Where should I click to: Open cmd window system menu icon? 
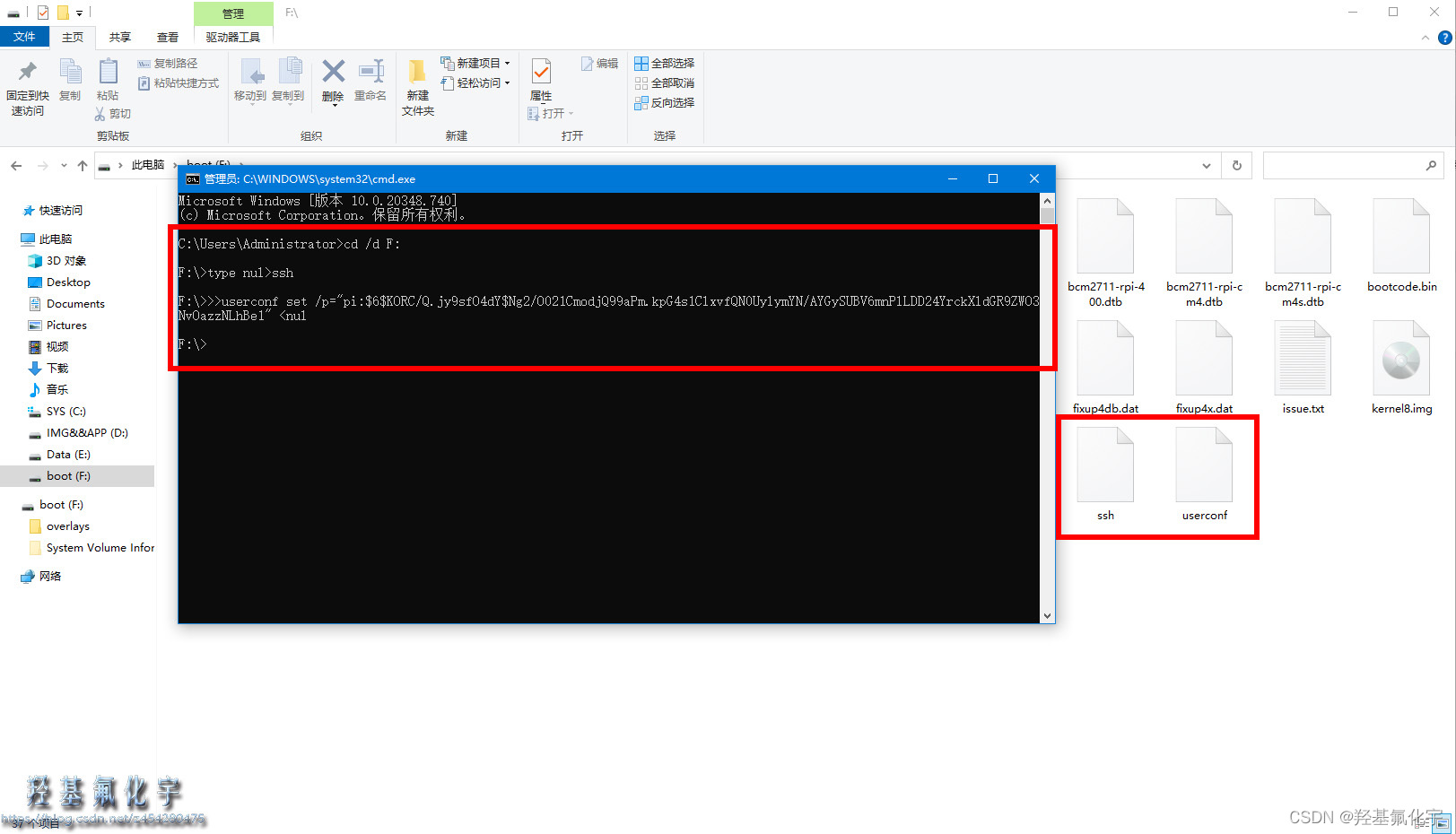click(x=192, y=179)
